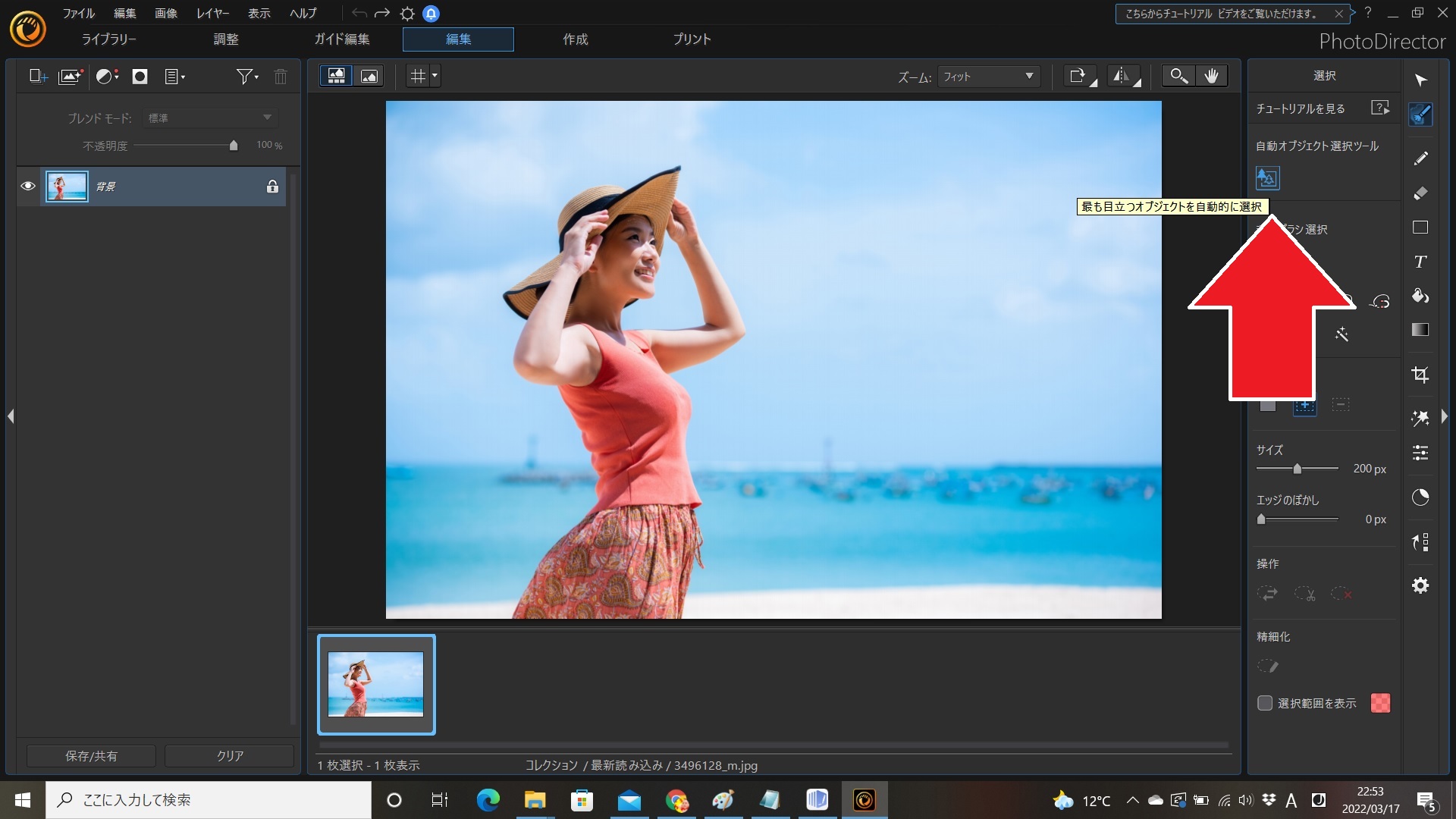The width and height of the screenshot is (1456, 819).
Task: Open the layer filter dropdown
Action: (x=247, y=77)
